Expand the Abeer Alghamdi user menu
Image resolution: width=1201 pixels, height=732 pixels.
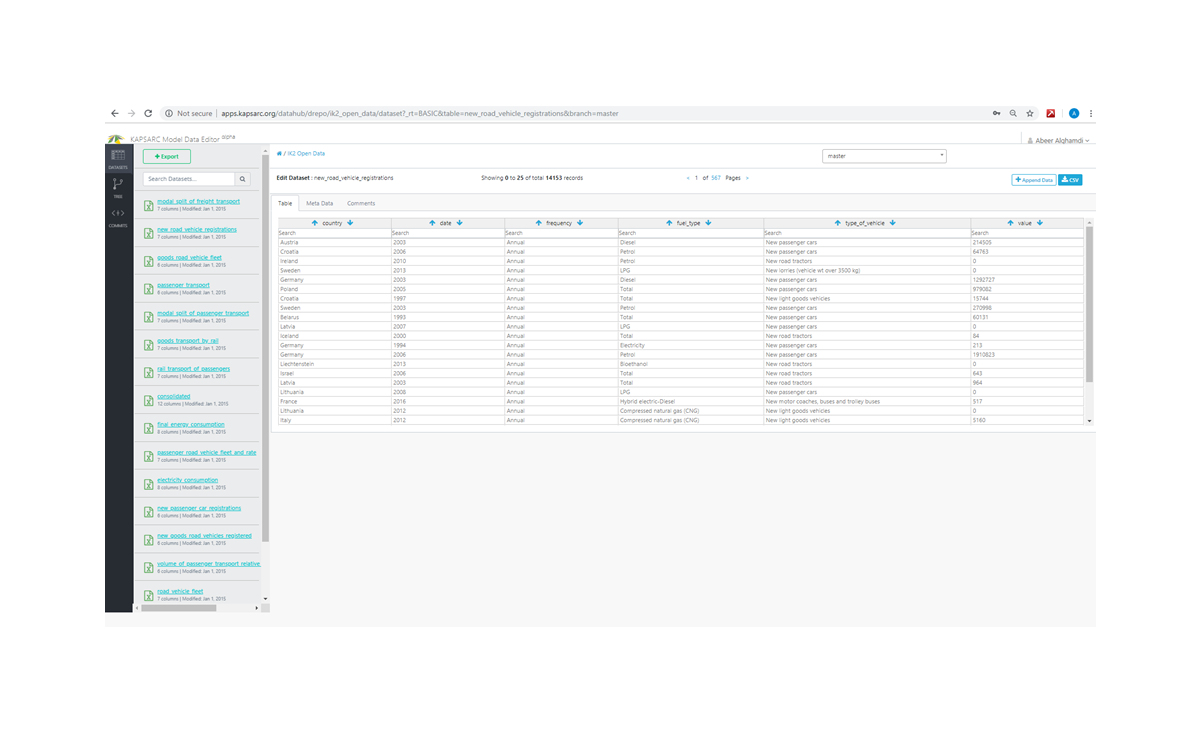[x=1059, y=141]
